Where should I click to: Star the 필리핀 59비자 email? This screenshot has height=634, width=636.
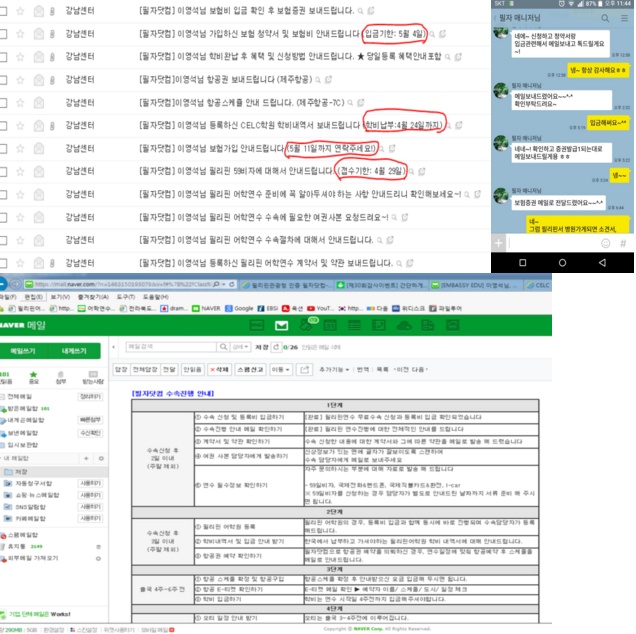coord(20,172)
